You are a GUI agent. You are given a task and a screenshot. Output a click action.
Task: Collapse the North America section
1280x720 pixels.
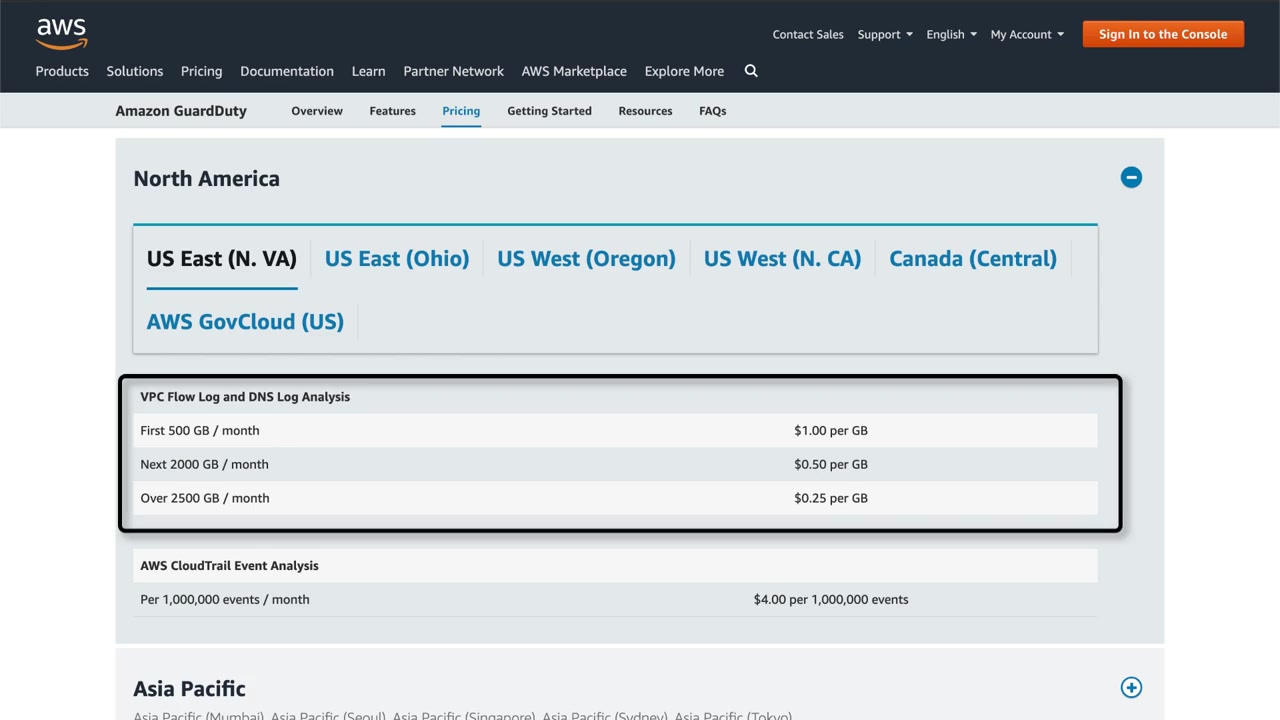tap(1131, 178)
